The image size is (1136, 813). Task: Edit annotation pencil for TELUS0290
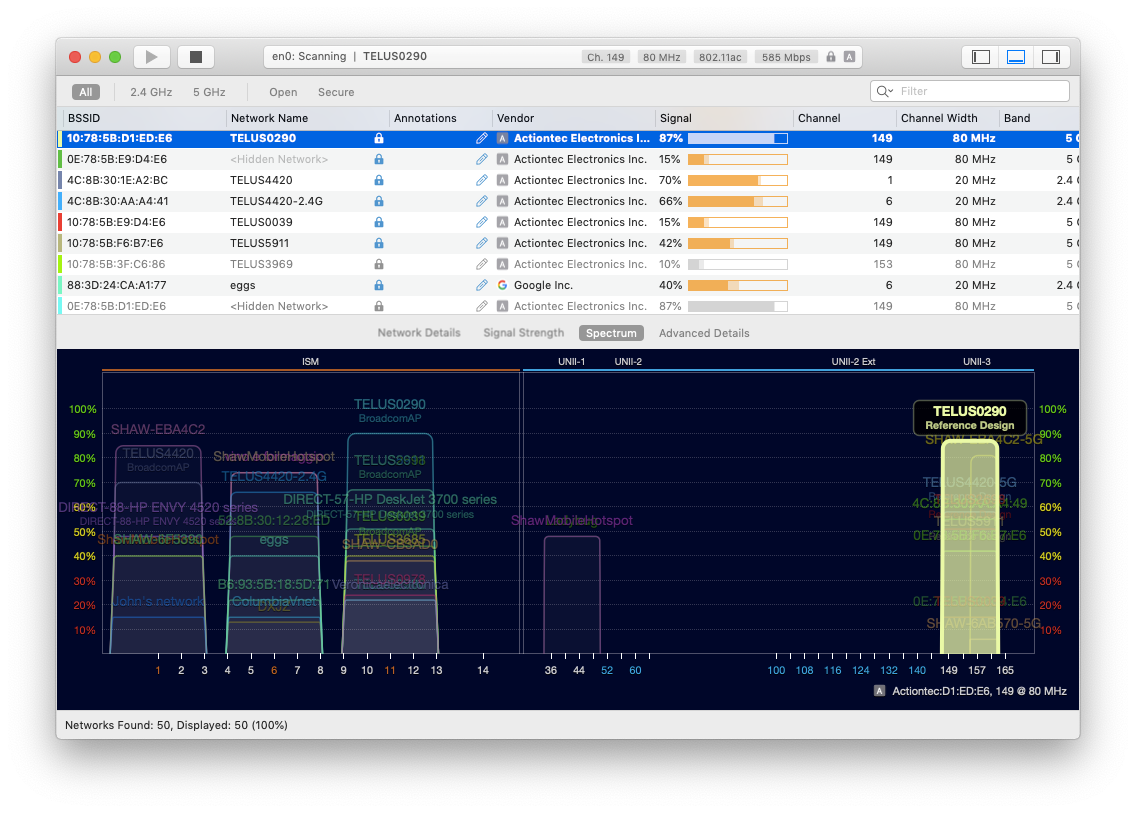(x=482, y=138)
